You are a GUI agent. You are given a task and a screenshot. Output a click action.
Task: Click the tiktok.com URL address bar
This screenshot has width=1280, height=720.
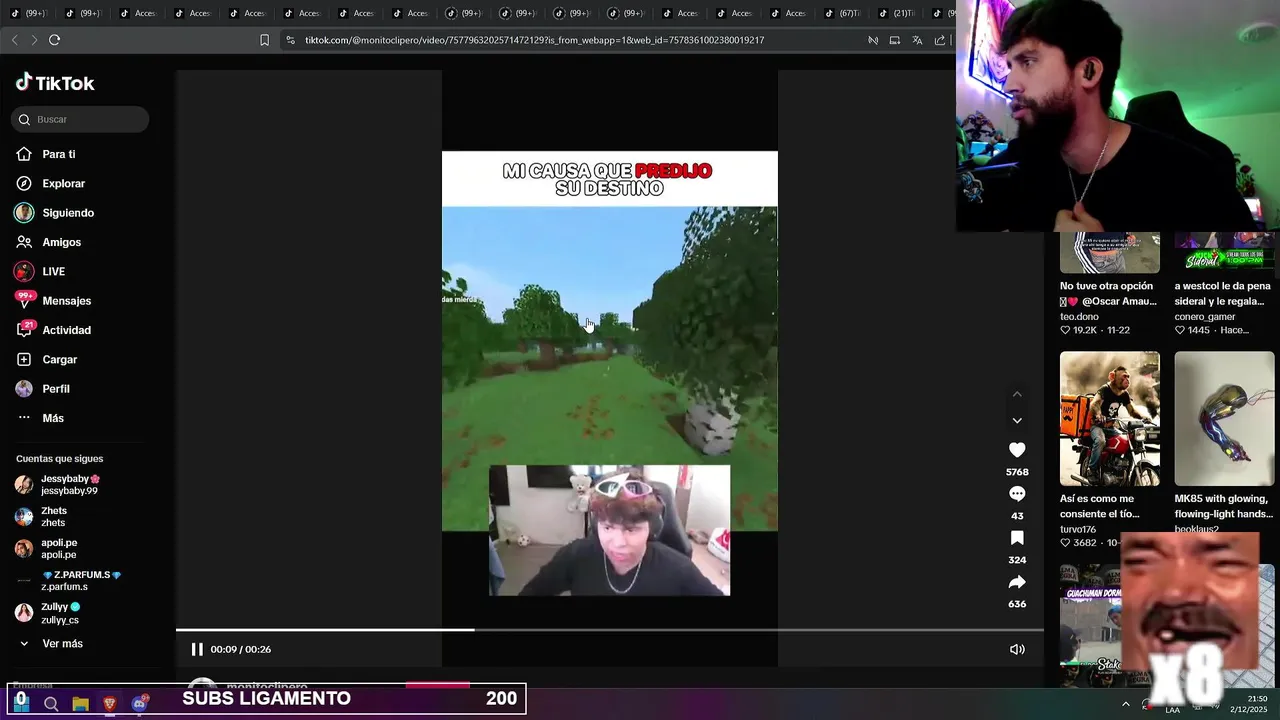tap(535, 40)
